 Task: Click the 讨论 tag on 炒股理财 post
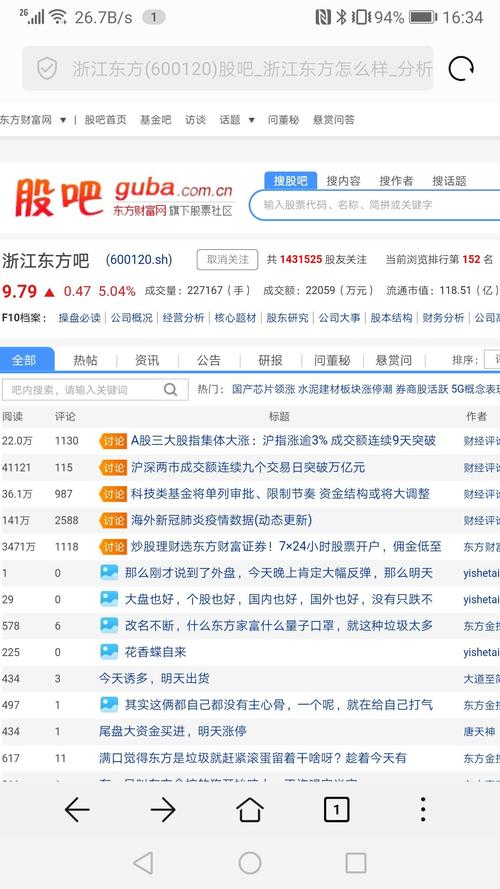click(113, 547)
